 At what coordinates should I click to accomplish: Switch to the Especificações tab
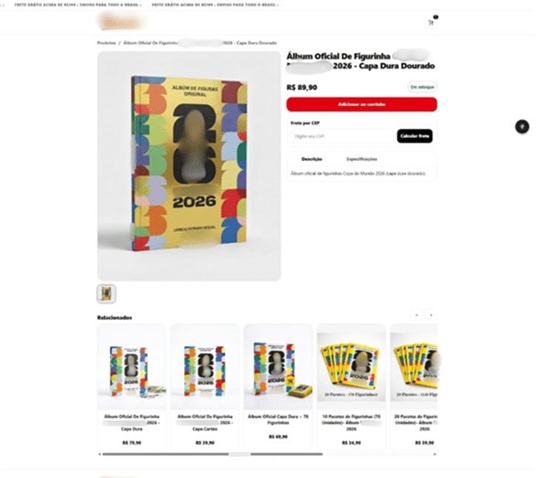362,159
